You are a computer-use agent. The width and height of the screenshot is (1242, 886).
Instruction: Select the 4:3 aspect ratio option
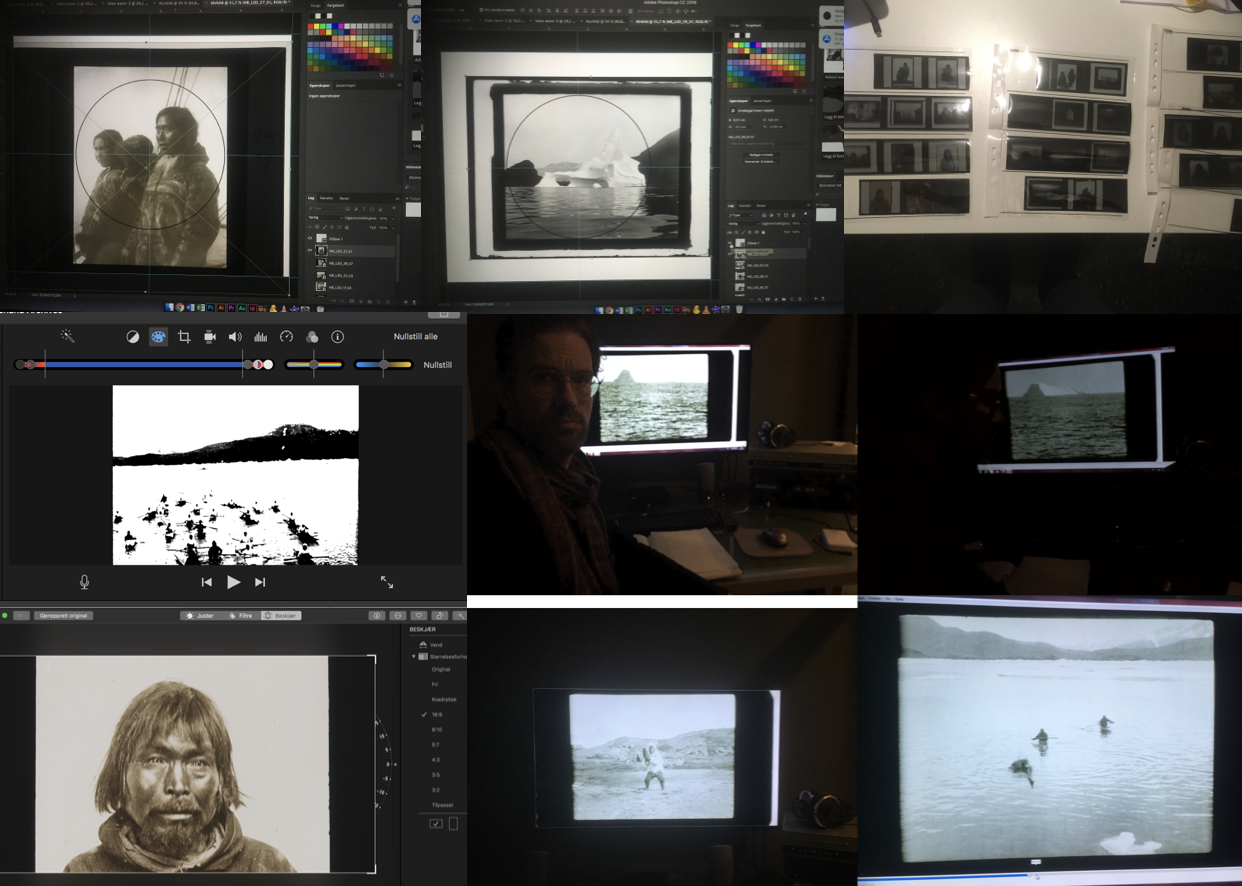(x=435, y=759)
